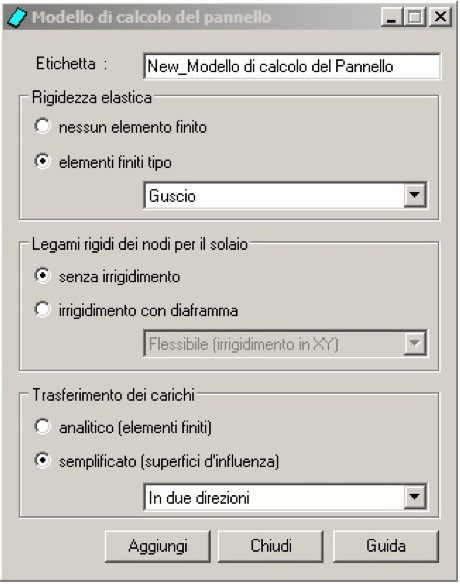Click the dialog title bar text
Image resolution: width=460 pixels, height=584 pixels.
pyautogui.click(x=152, y=17)
